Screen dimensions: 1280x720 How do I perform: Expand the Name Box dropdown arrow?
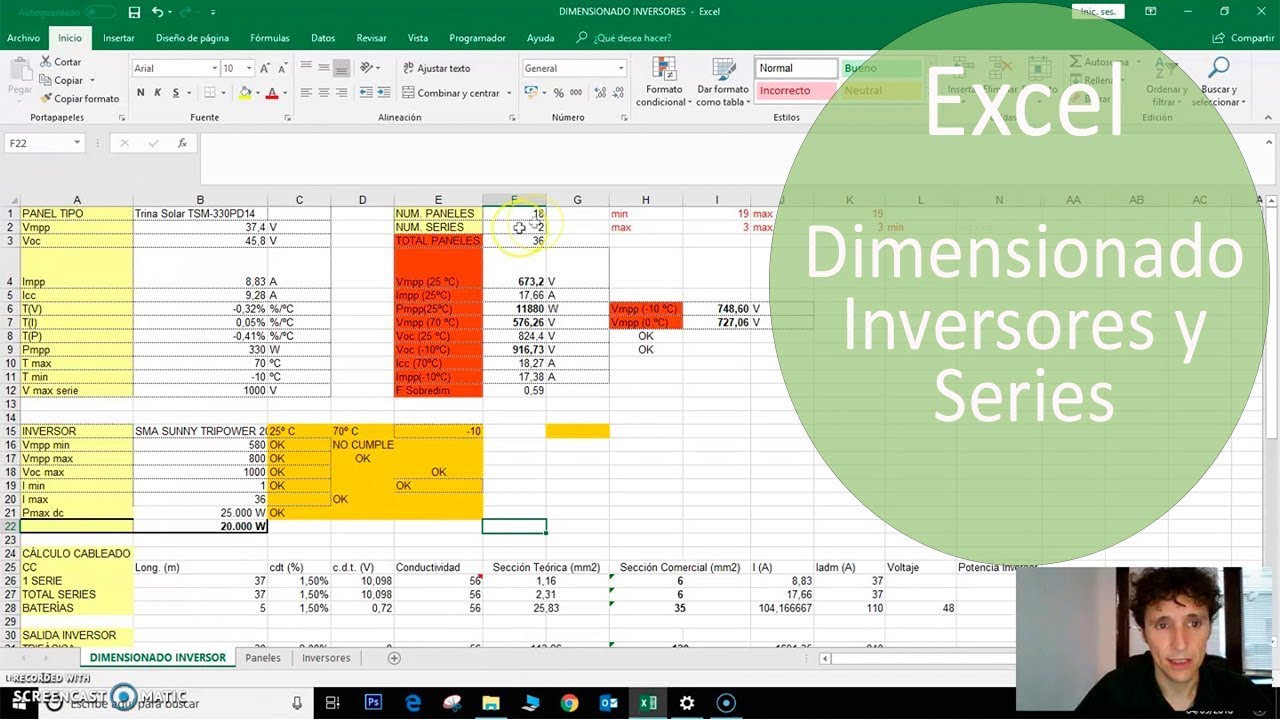(x=76, y=143)
